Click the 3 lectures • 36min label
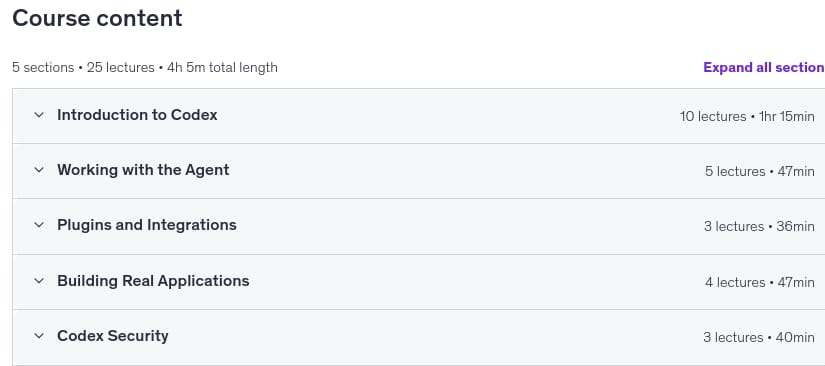 pos(759,227)
